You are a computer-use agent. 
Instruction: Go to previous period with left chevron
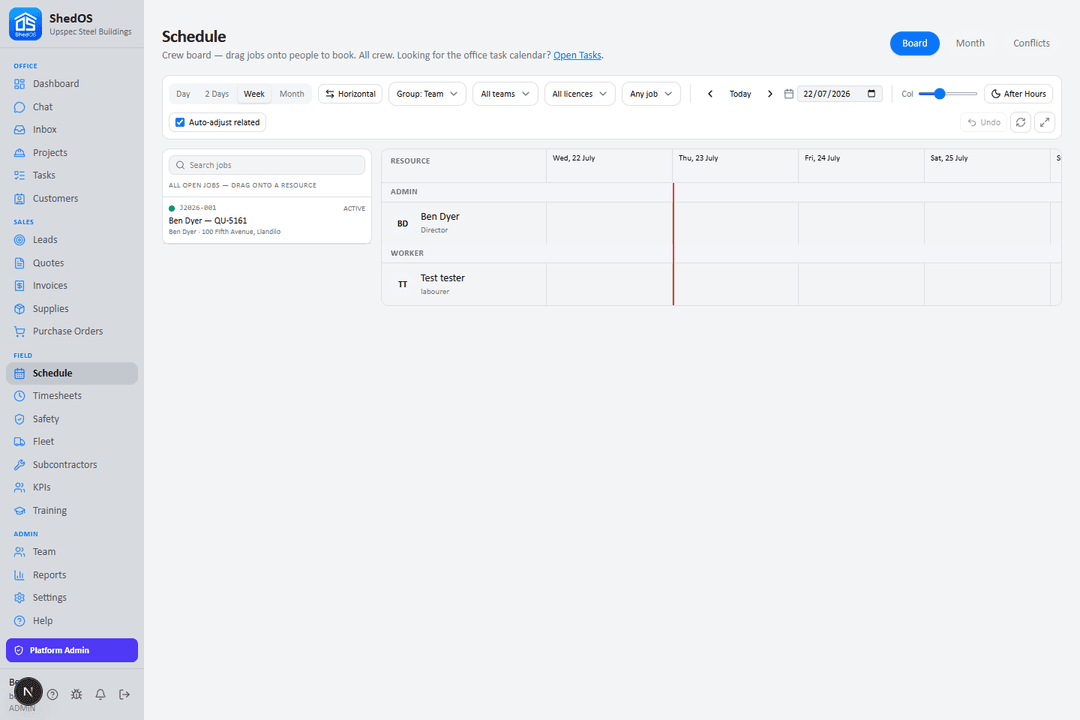point(710,94)
